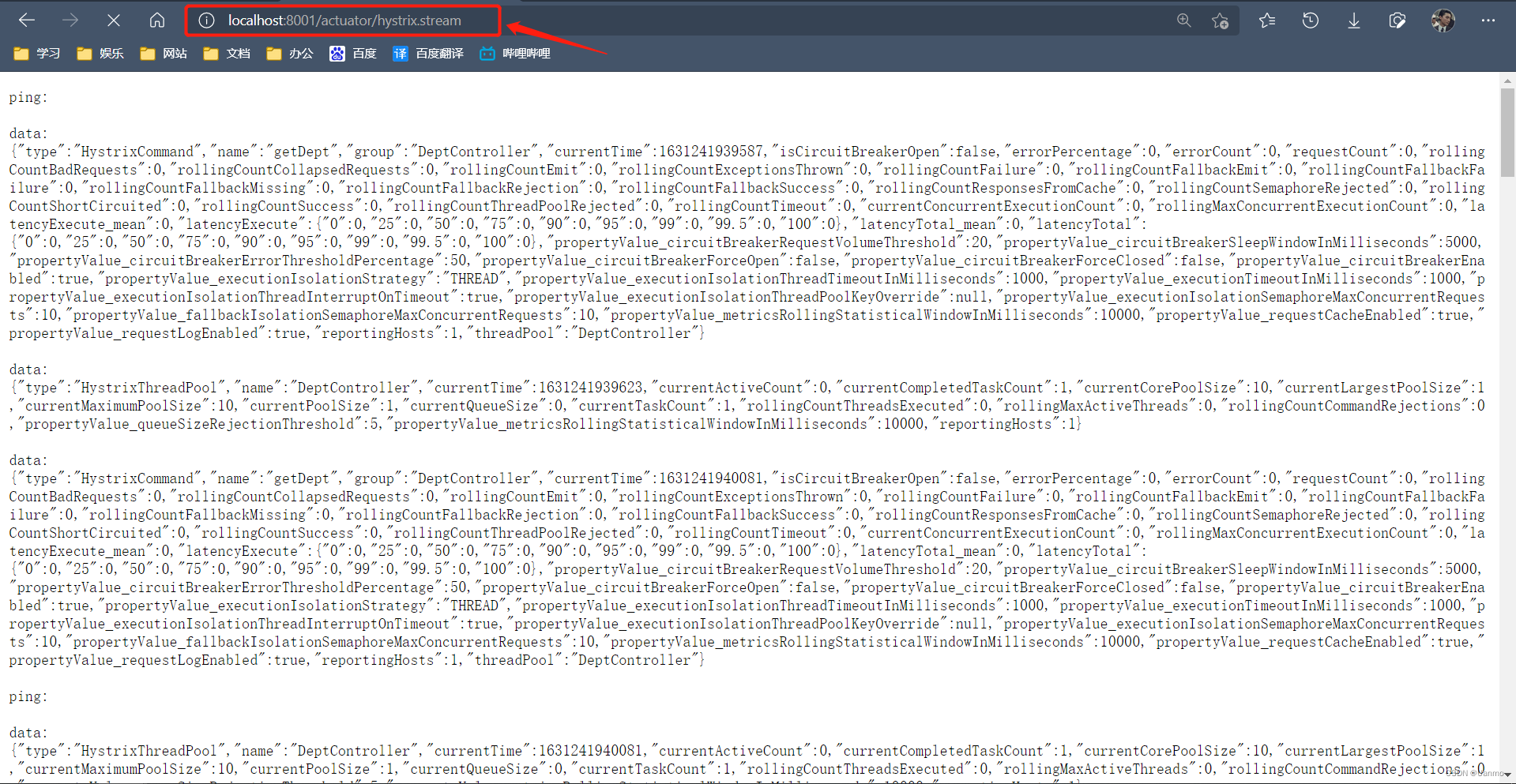This screenshot has width=1516, height=784.
Task: Open the 学习 bookmarks folder
Action: (37, 54)
